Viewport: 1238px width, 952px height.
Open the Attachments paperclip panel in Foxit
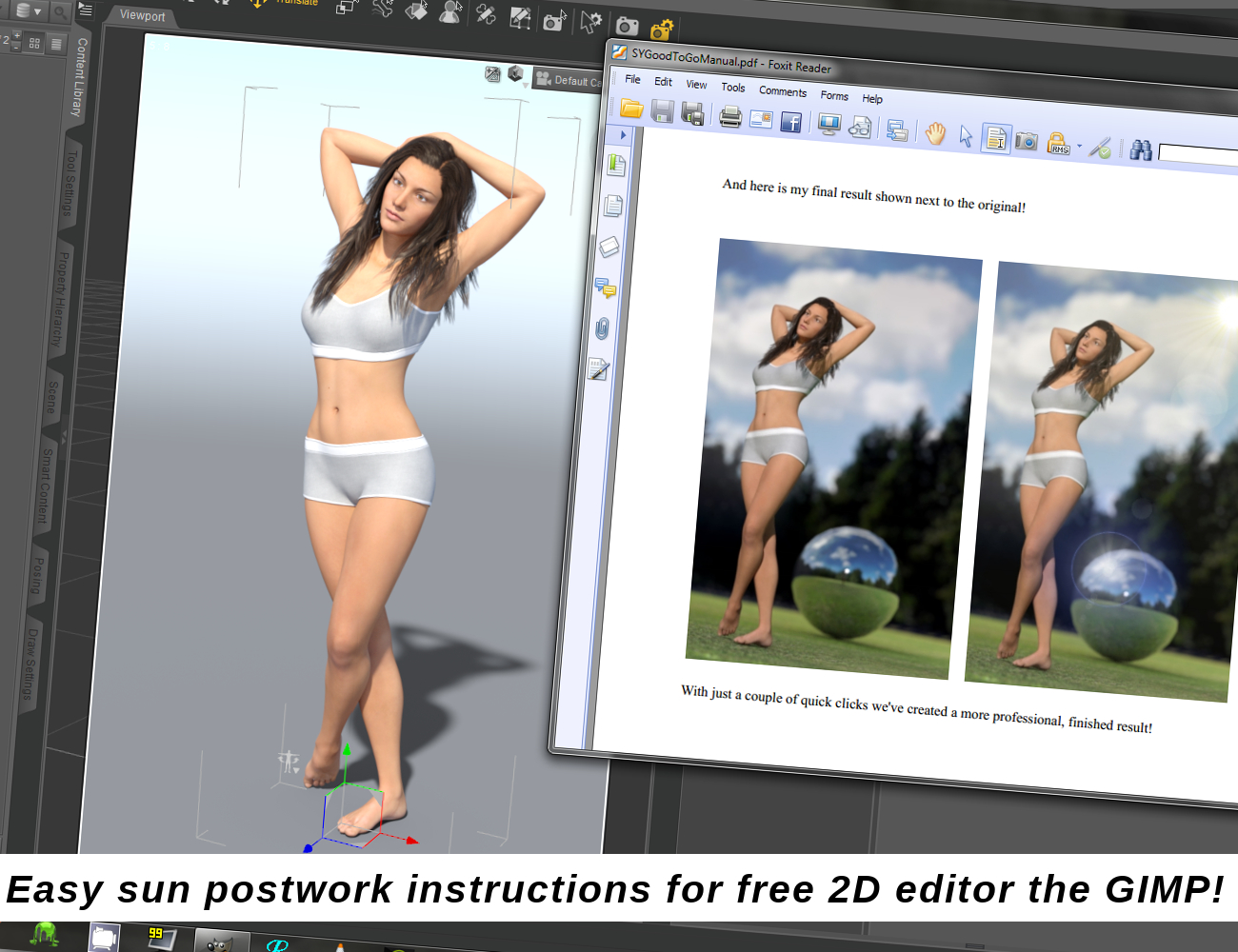pyautogui.click(x=602, y=329)
